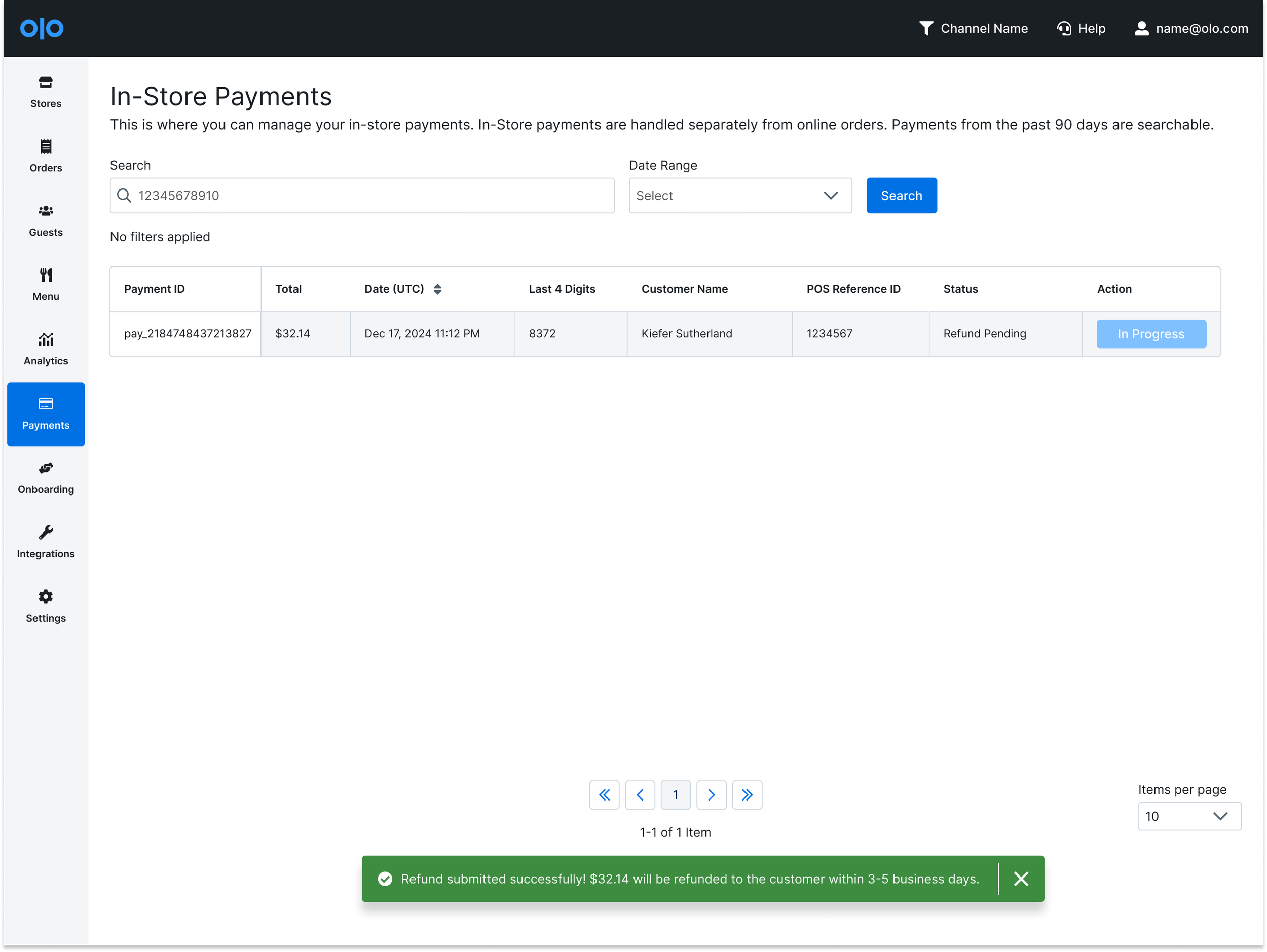Click the Olo logo
The width and height of the screenshot is (1267, 952).
click(42, 28)
